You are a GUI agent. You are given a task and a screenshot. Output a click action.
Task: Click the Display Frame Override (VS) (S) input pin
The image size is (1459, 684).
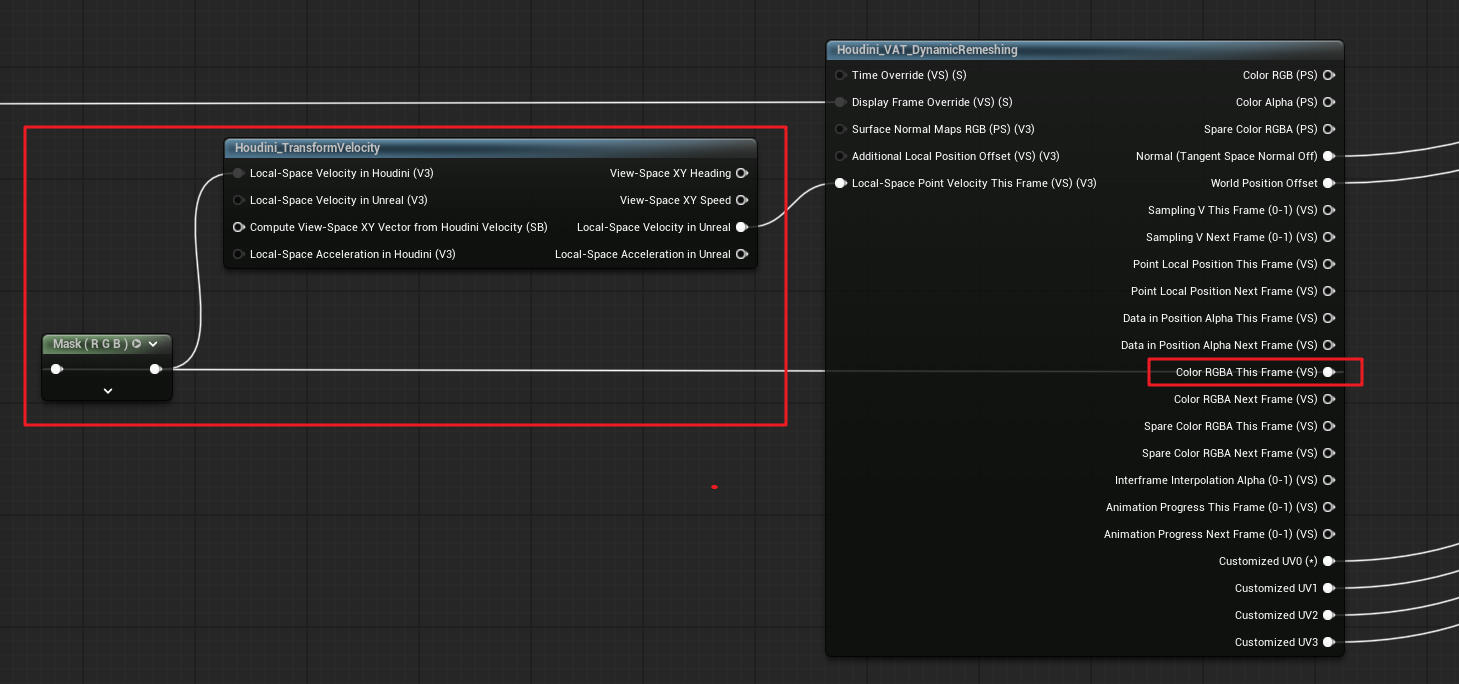point(840,102)
